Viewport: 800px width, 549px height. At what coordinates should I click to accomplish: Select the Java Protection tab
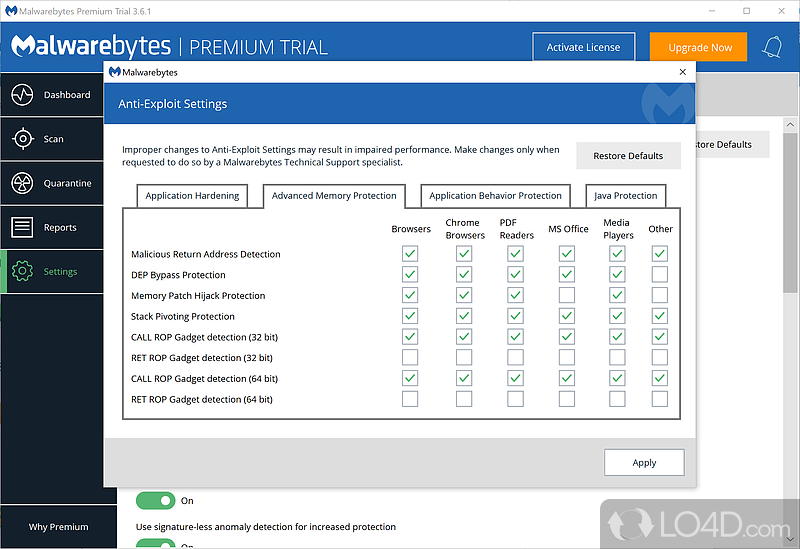pos(626,196)
